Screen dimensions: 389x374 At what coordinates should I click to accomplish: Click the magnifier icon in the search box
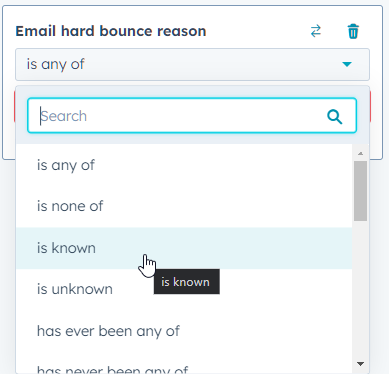point(334,117)
